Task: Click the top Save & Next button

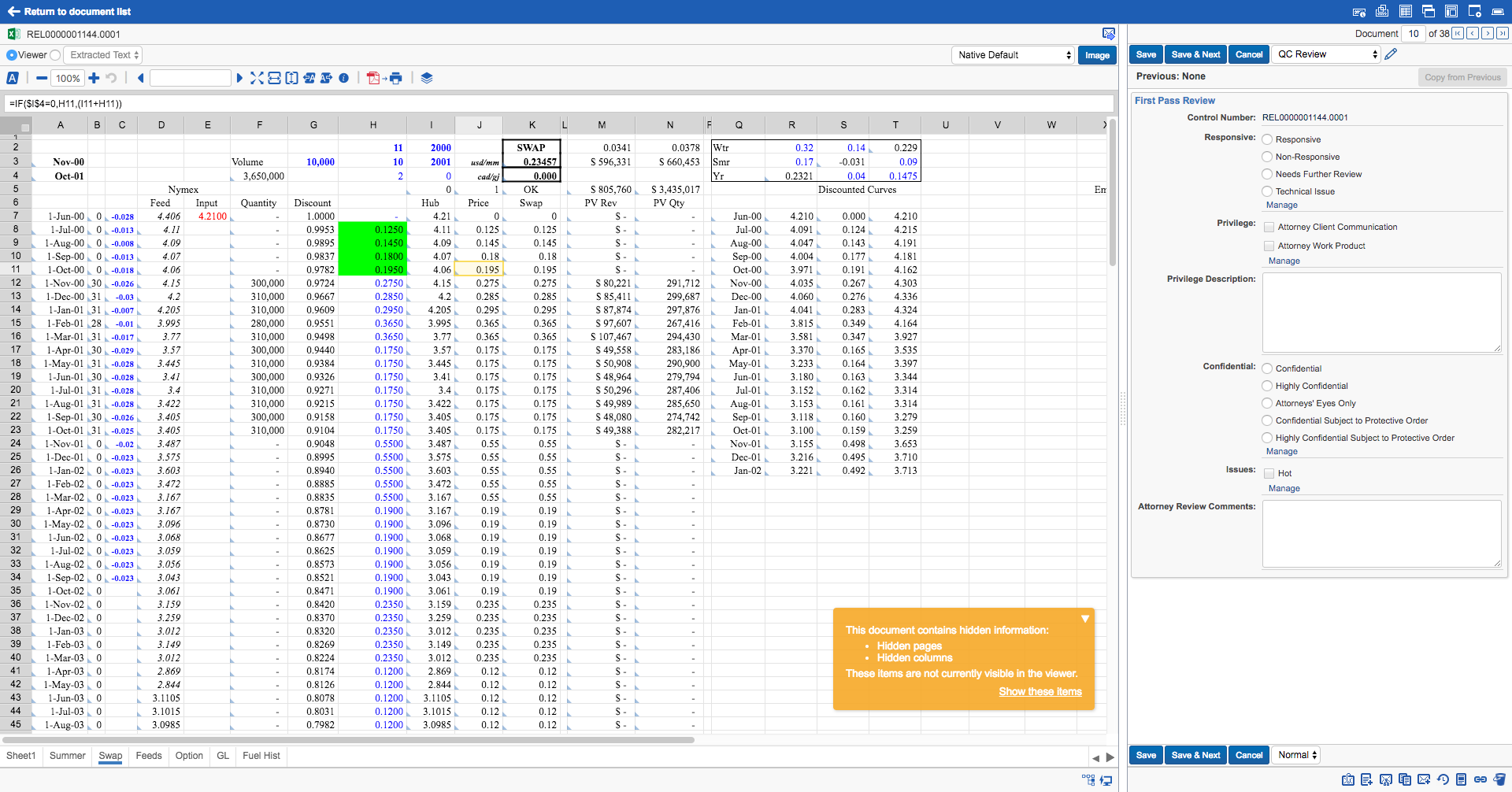Action: pos(1195,54)
